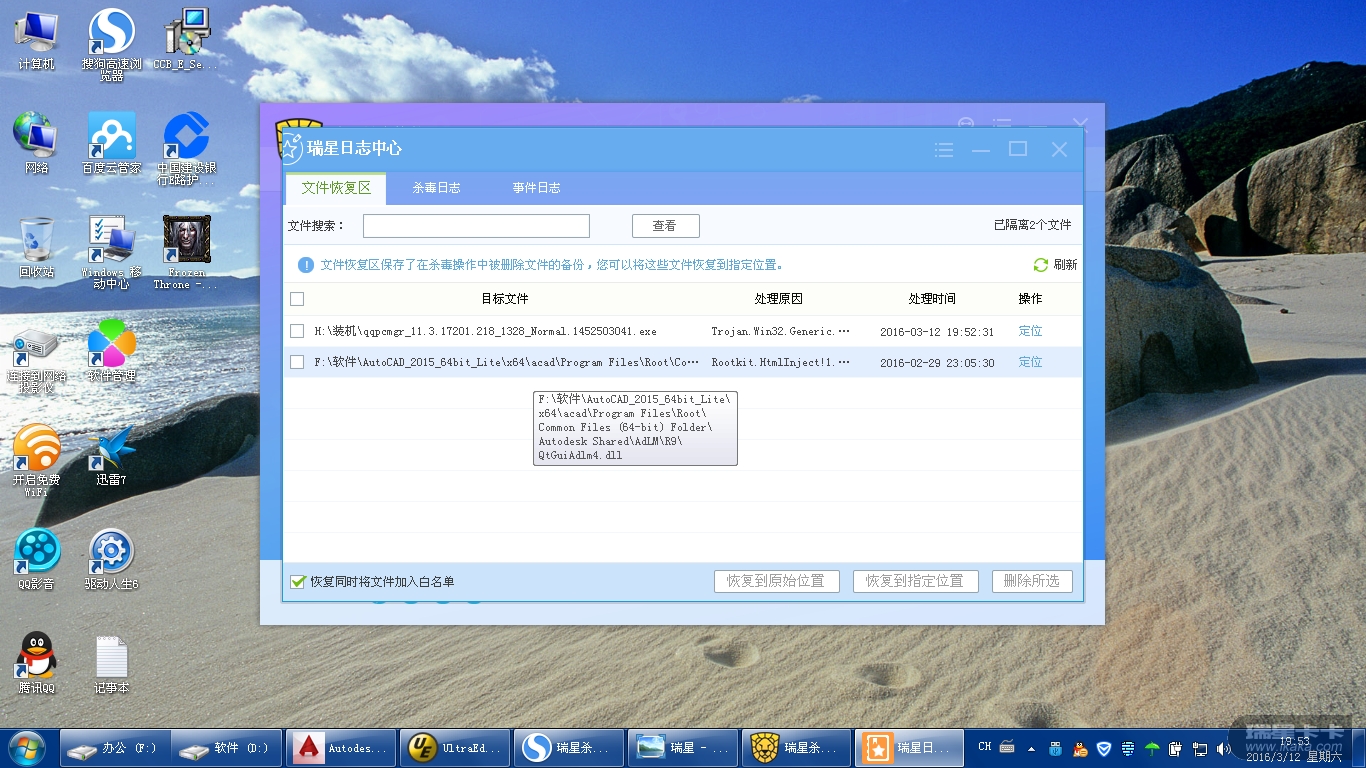This screenshot has height=768, width=1366.
Task: Click the 恢复到原始位置 button
Action: [776, 581]
